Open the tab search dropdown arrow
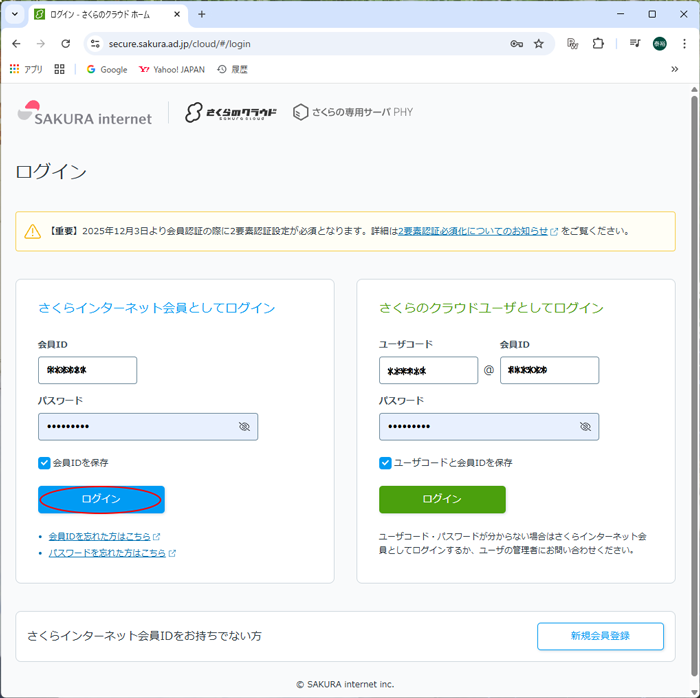 15,14
